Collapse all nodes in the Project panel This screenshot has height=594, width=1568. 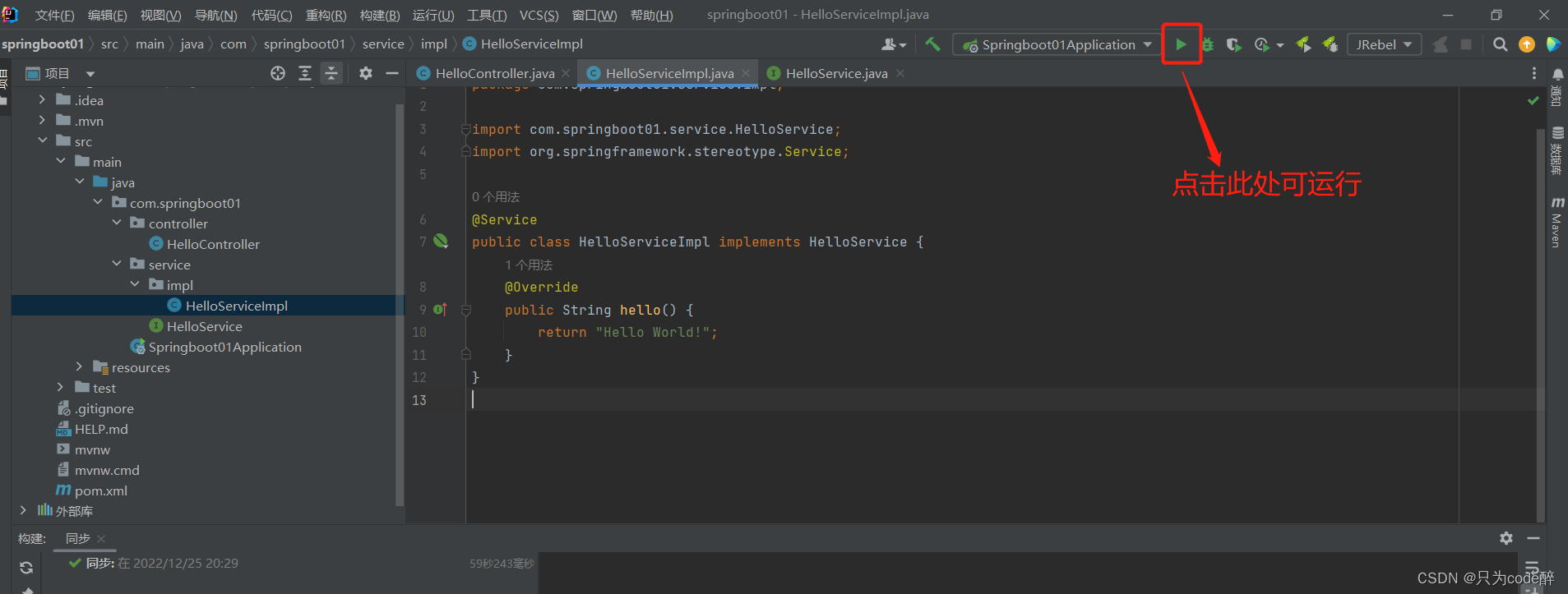331,73
